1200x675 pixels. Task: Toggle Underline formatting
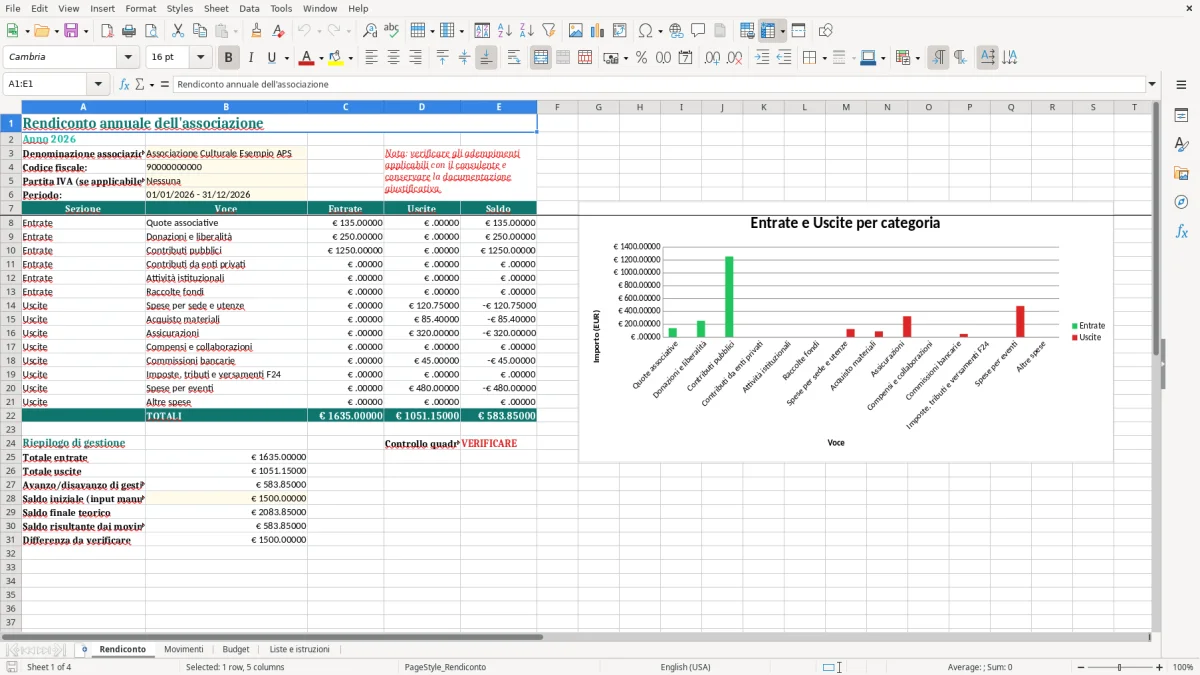click(x=272, y=58)
